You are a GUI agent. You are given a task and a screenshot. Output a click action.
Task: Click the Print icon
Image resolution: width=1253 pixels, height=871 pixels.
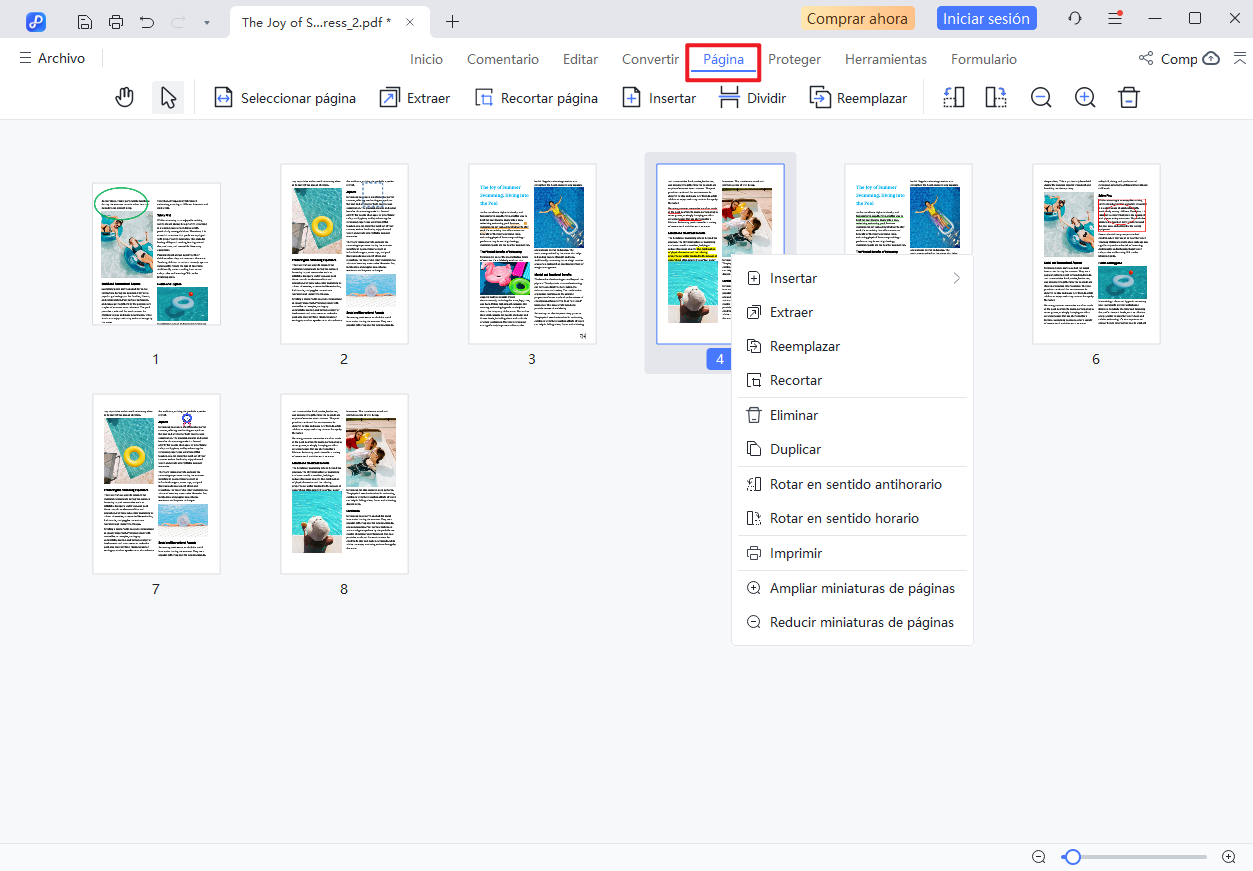[x=117, y=20]
